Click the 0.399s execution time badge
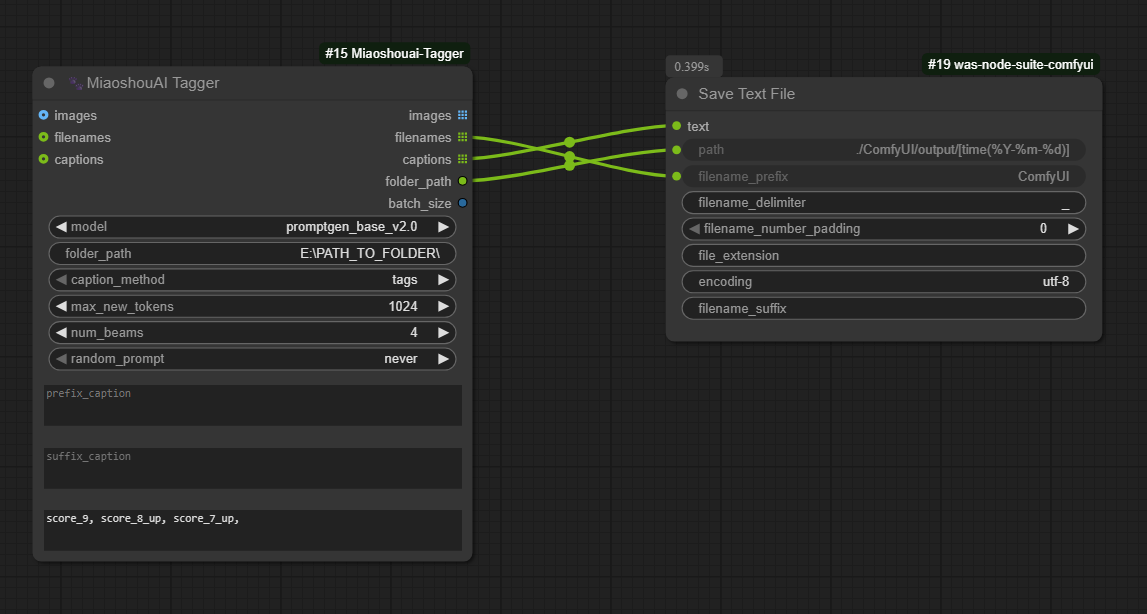 click(693, 67)
